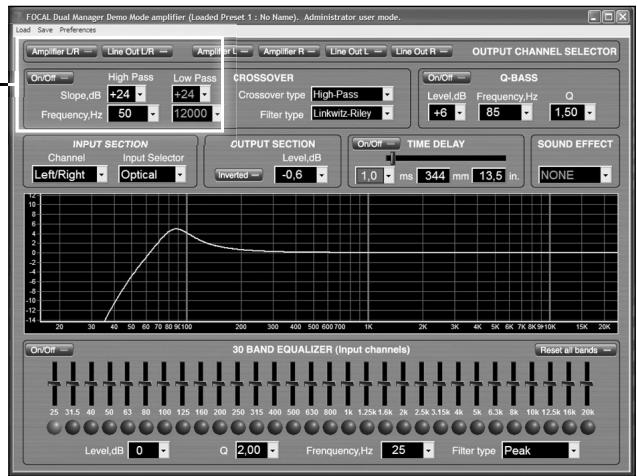Select the 5k band round button
The width and height of the screenshot is (637, 476).
click(477, 427)
